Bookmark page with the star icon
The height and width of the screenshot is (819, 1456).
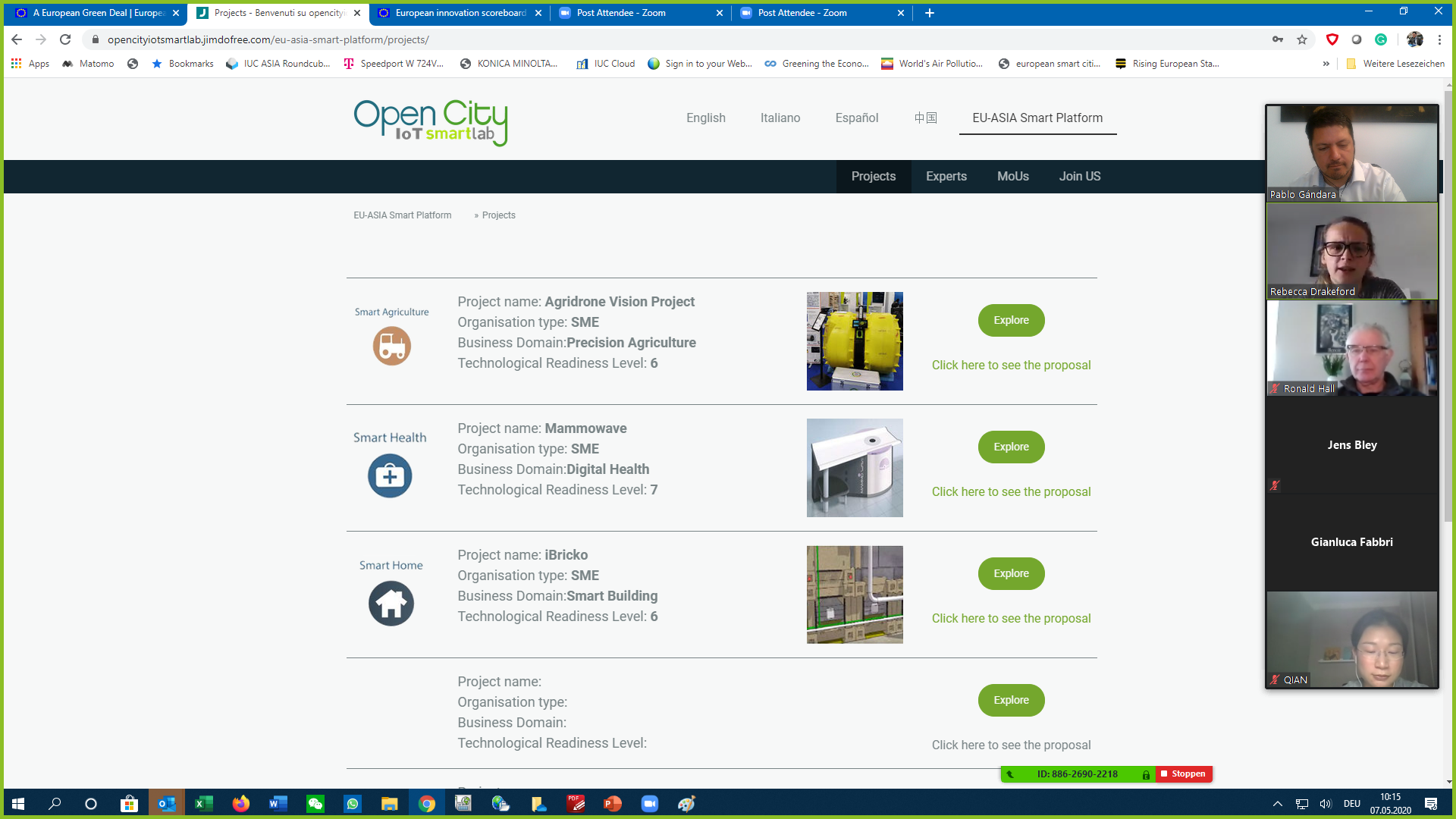coord(1302,39)
